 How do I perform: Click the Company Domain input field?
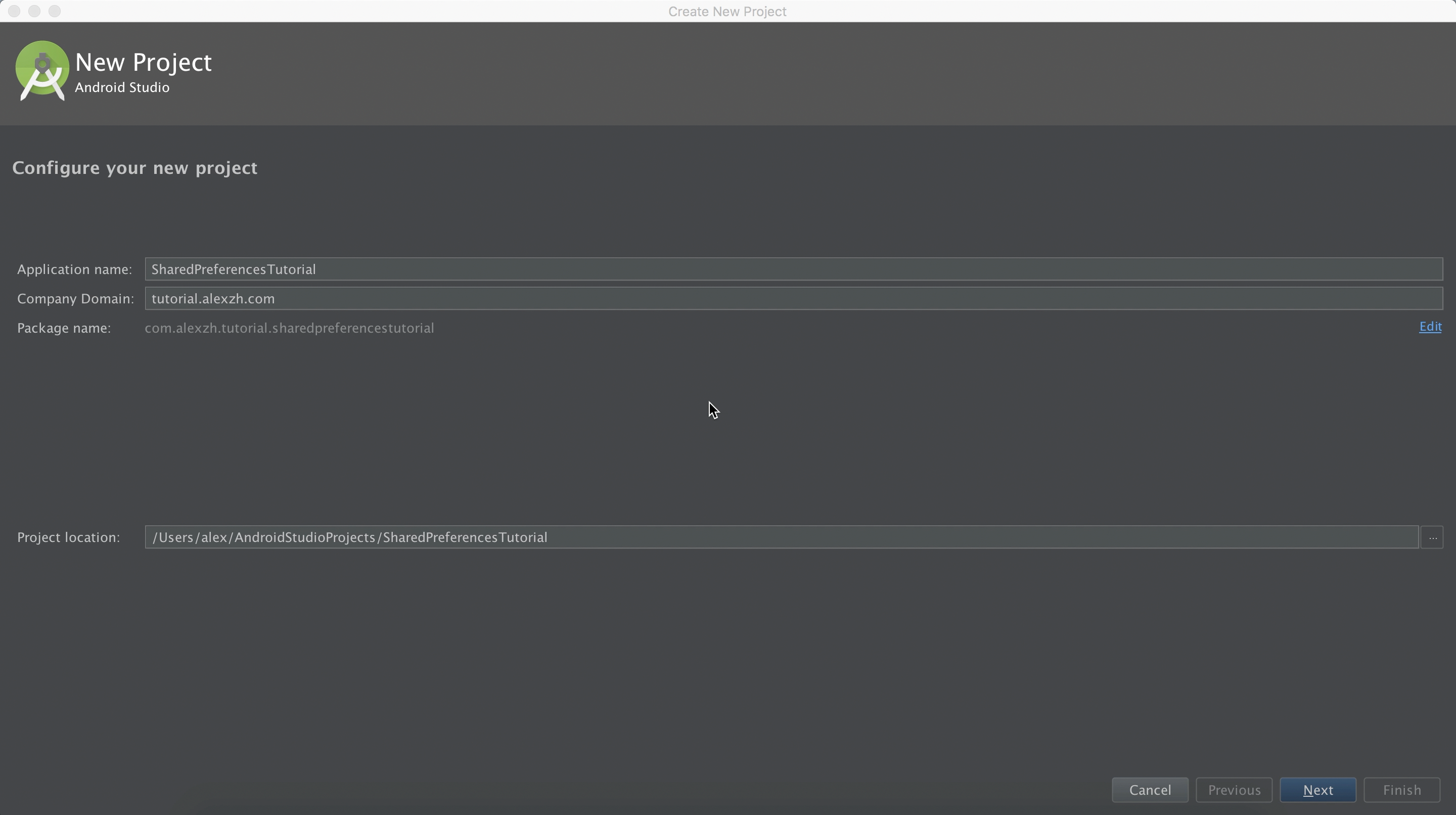click(793, 299)
